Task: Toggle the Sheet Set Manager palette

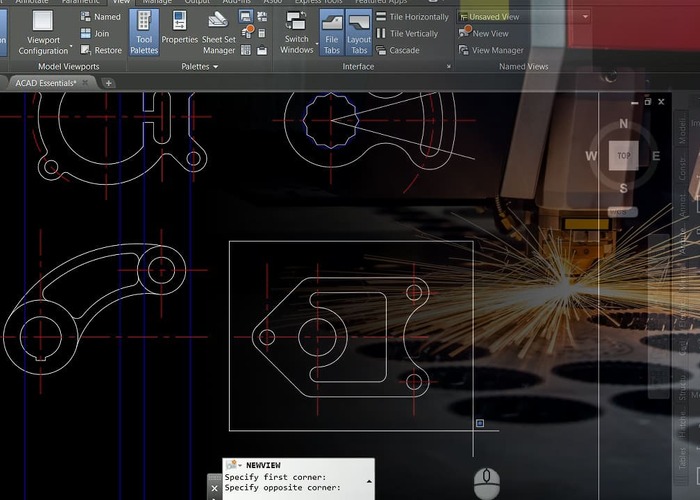Action: (x=218, y=33)
